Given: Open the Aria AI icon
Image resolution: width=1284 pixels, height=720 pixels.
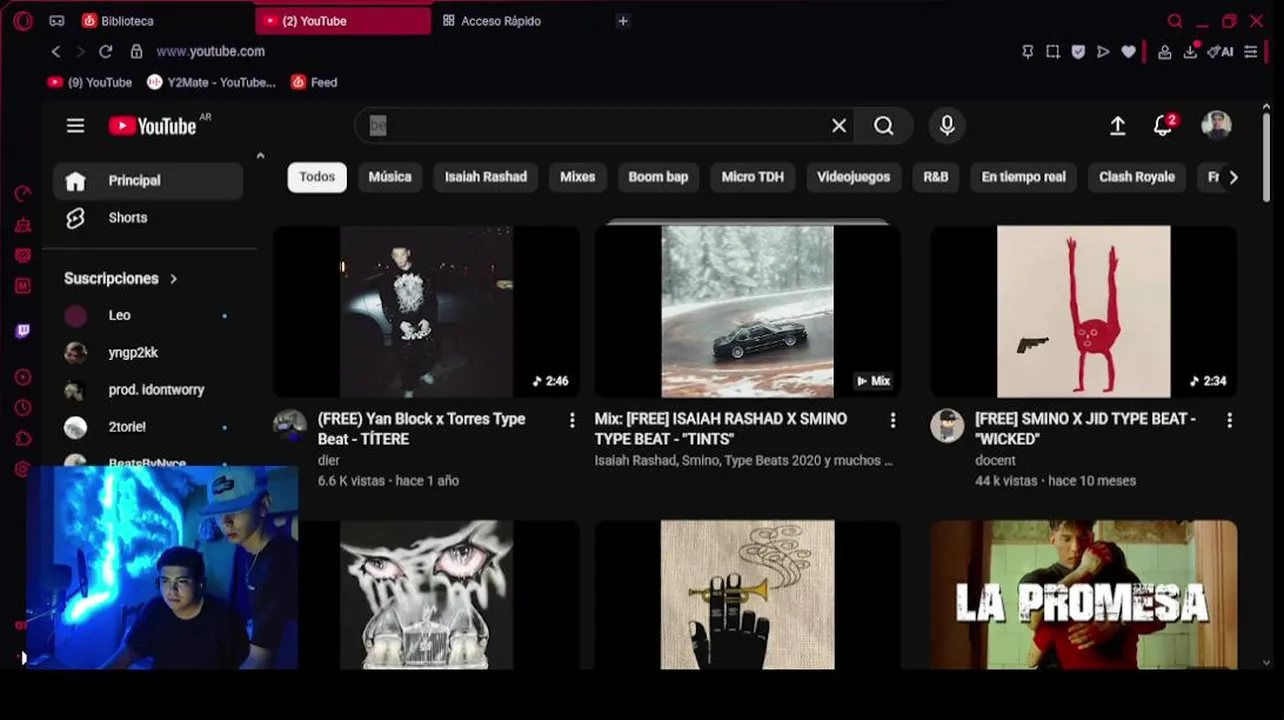Looking at the screenshot, I should coord(1220,52).
